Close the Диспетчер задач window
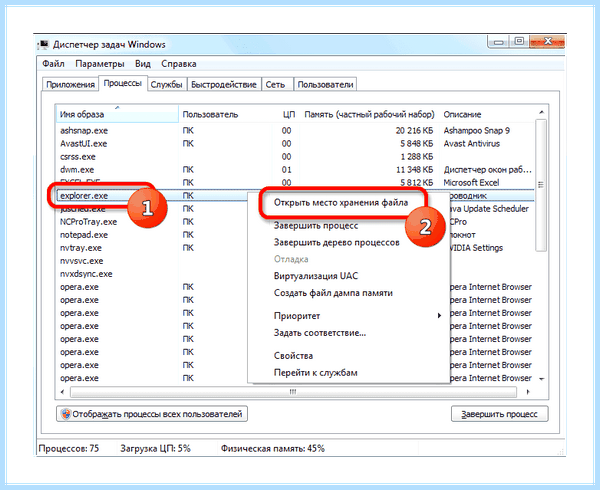 tap(547, 42)
